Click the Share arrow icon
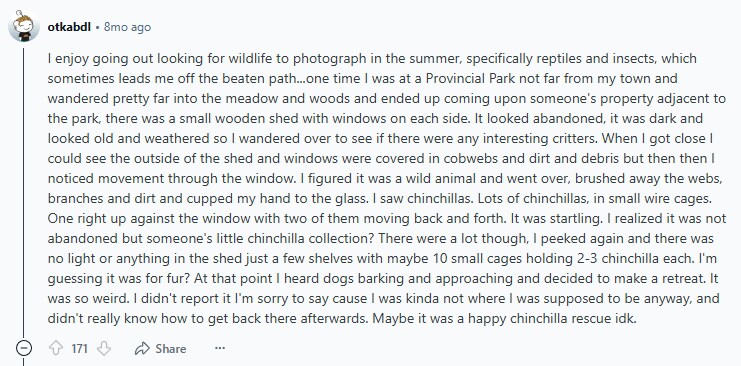 point(142,349)
